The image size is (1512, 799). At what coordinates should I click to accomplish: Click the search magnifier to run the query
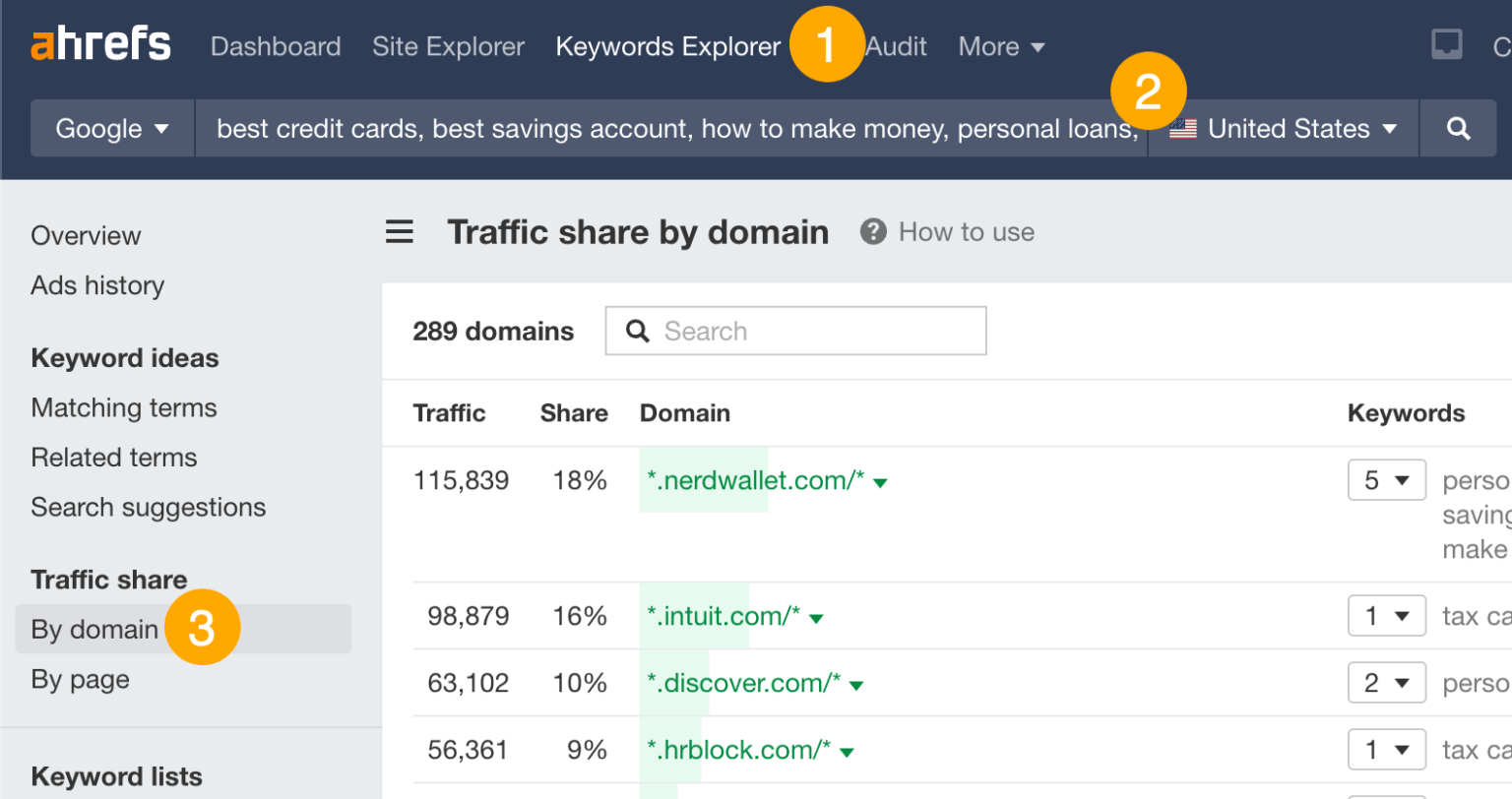[1458, 128]
